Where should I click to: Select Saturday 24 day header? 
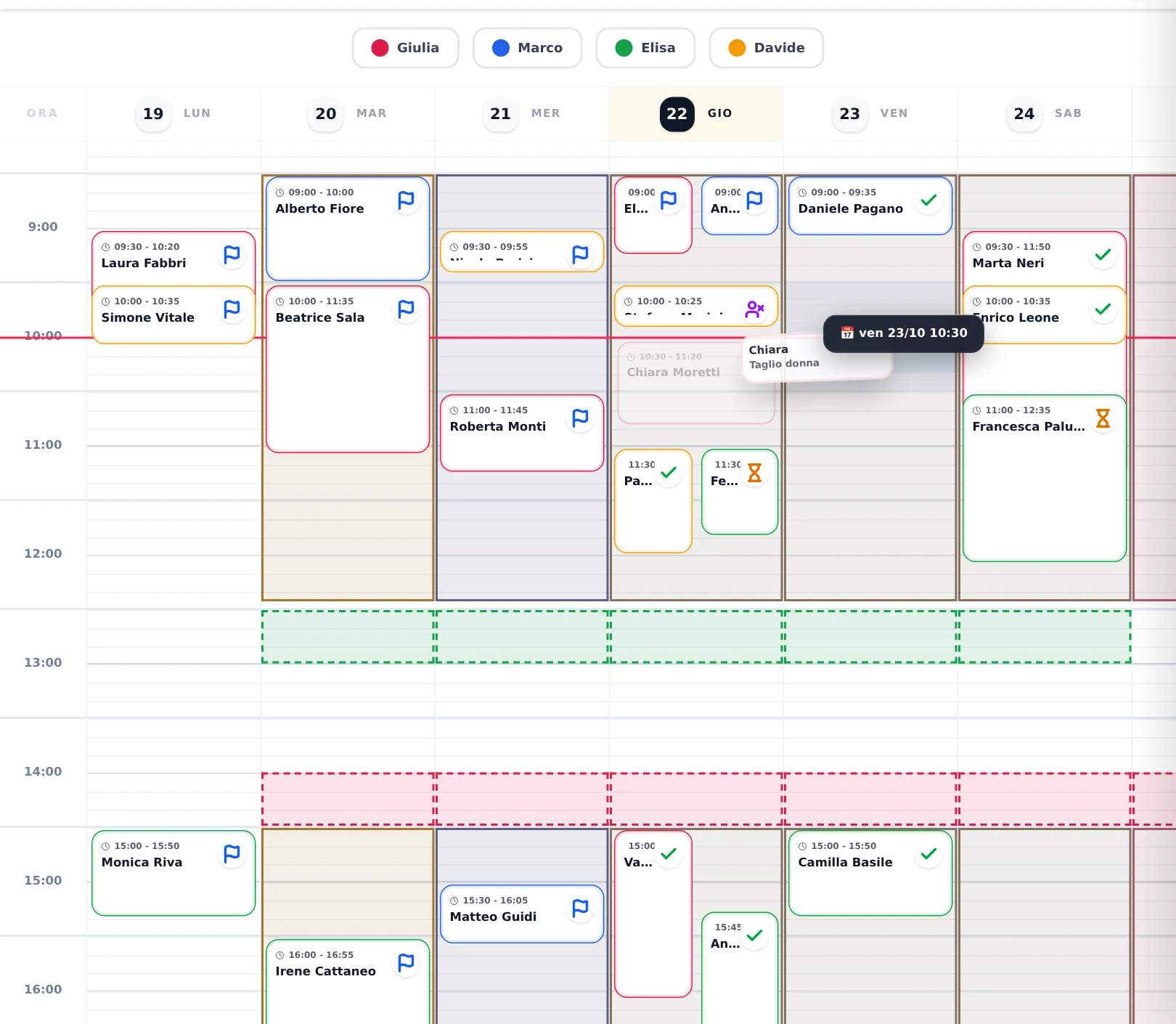point(1045,113)
